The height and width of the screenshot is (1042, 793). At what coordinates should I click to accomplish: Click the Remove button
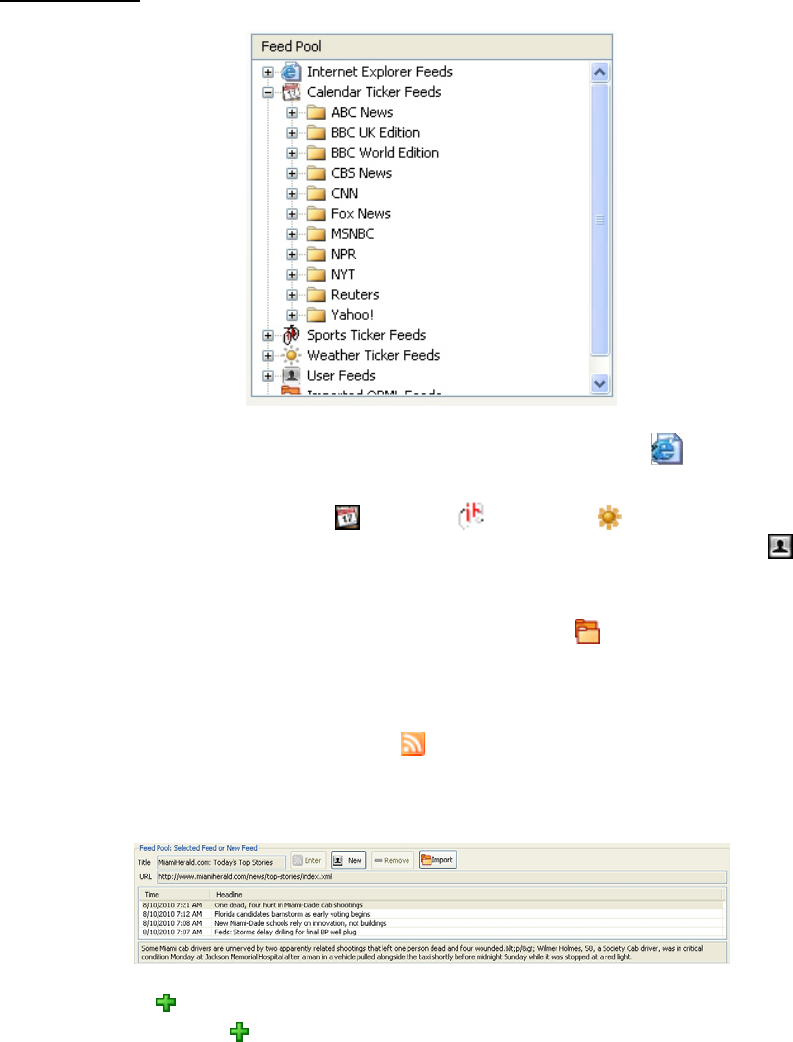392,861
